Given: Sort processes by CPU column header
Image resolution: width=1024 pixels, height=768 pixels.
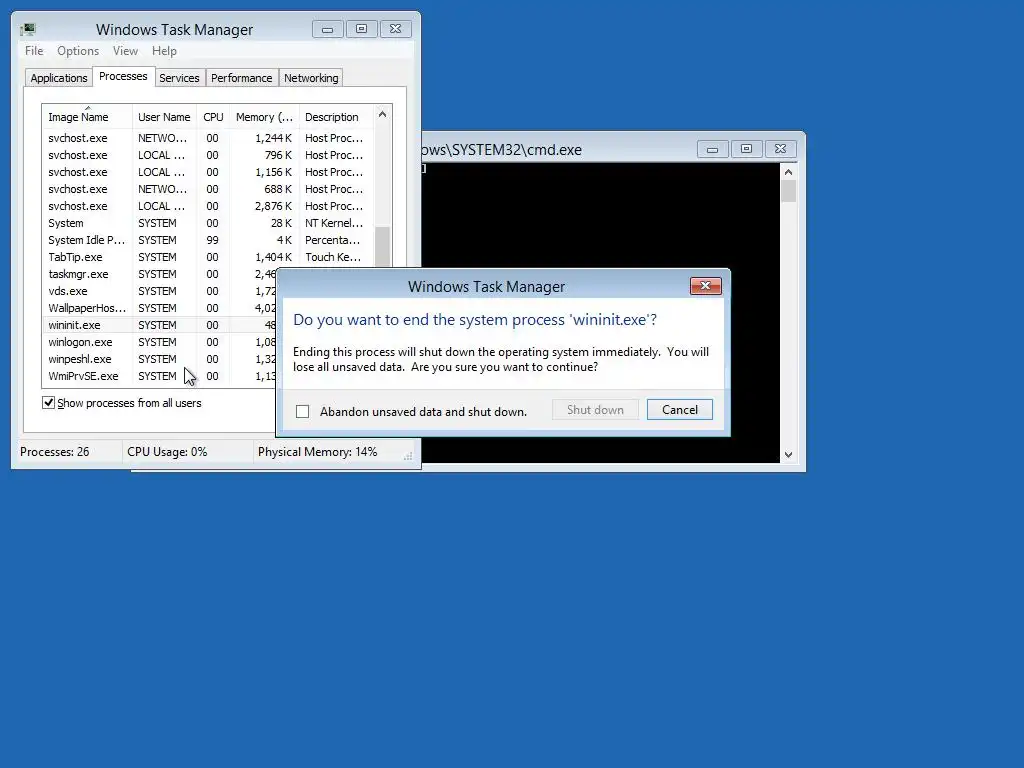Looking at the screenshot, I should click(213, 117).
